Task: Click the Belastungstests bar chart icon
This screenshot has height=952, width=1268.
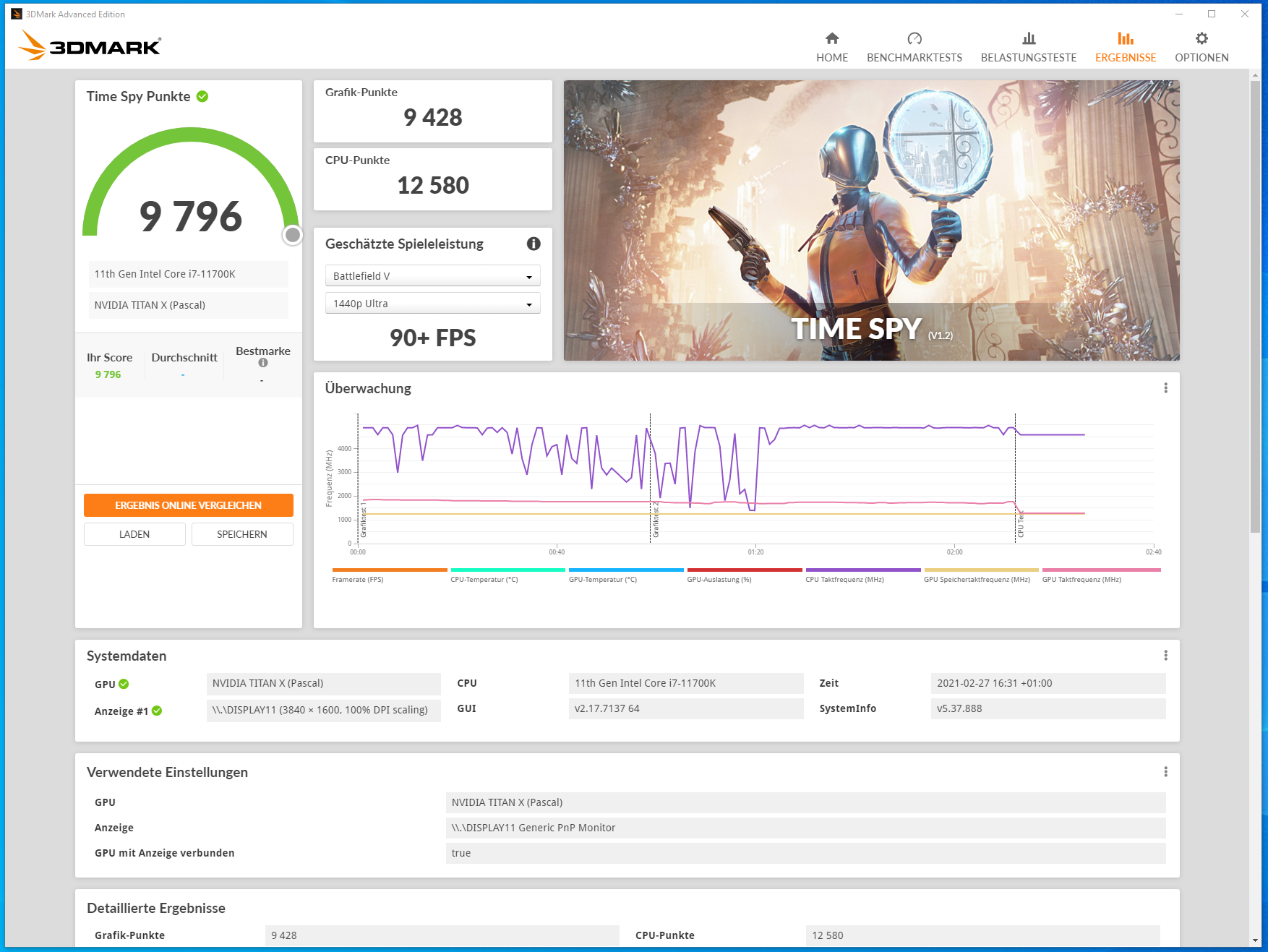Action: point(1029,38)
